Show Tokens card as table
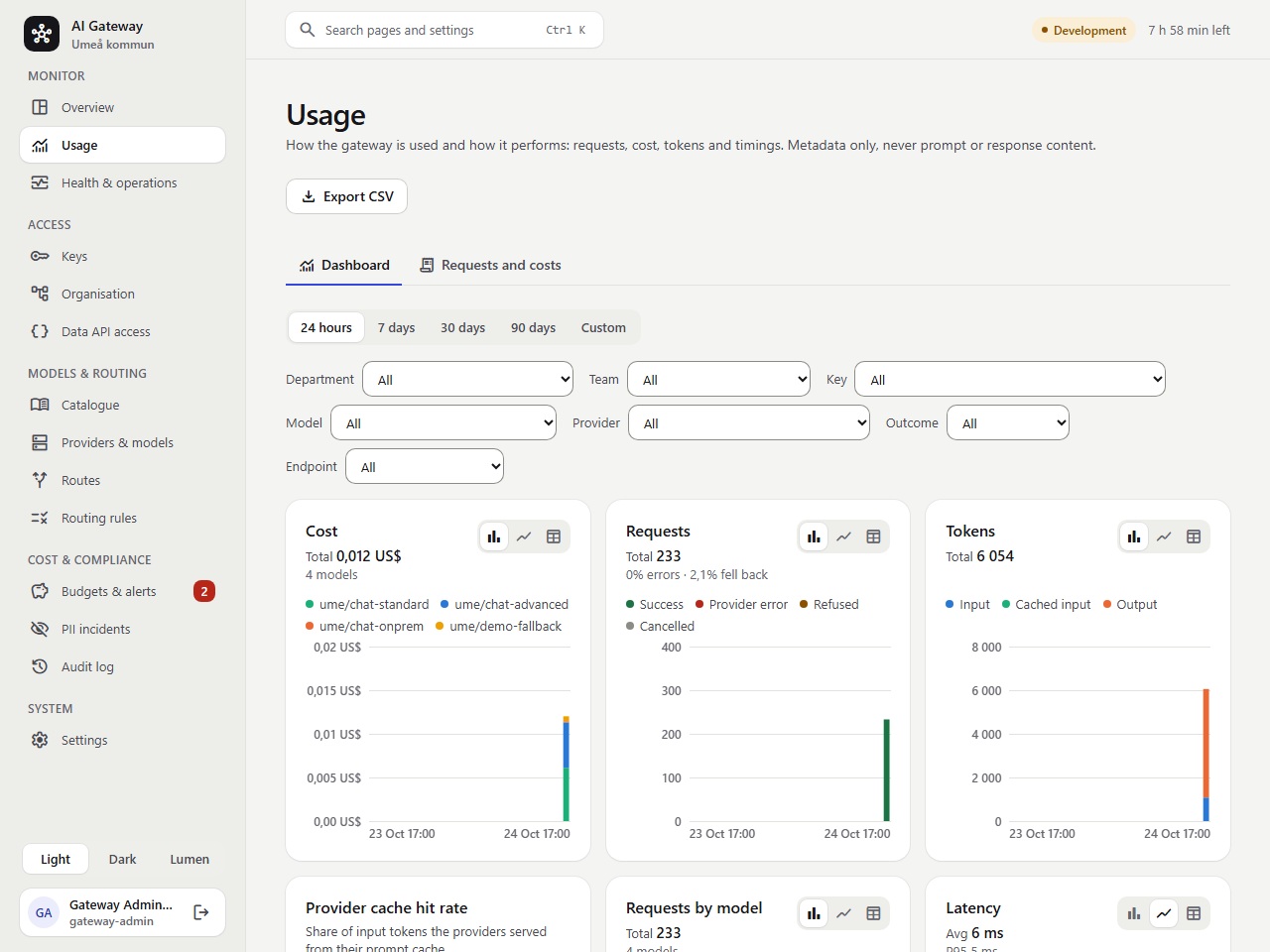This screenshot has height=952, width=1270. click(1194, 536)
